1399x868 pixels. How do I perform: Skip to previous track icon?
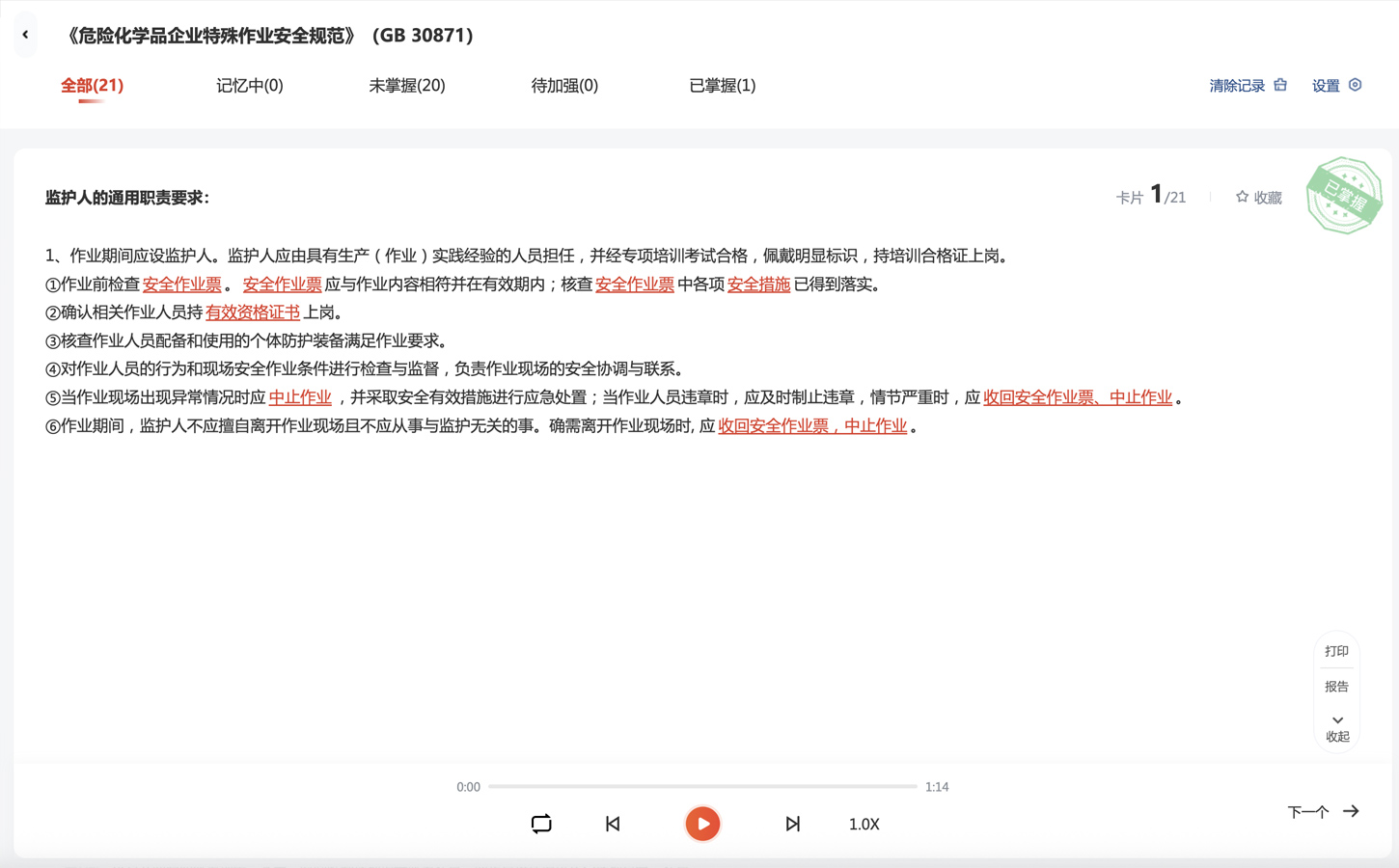(x=613, y=824)
